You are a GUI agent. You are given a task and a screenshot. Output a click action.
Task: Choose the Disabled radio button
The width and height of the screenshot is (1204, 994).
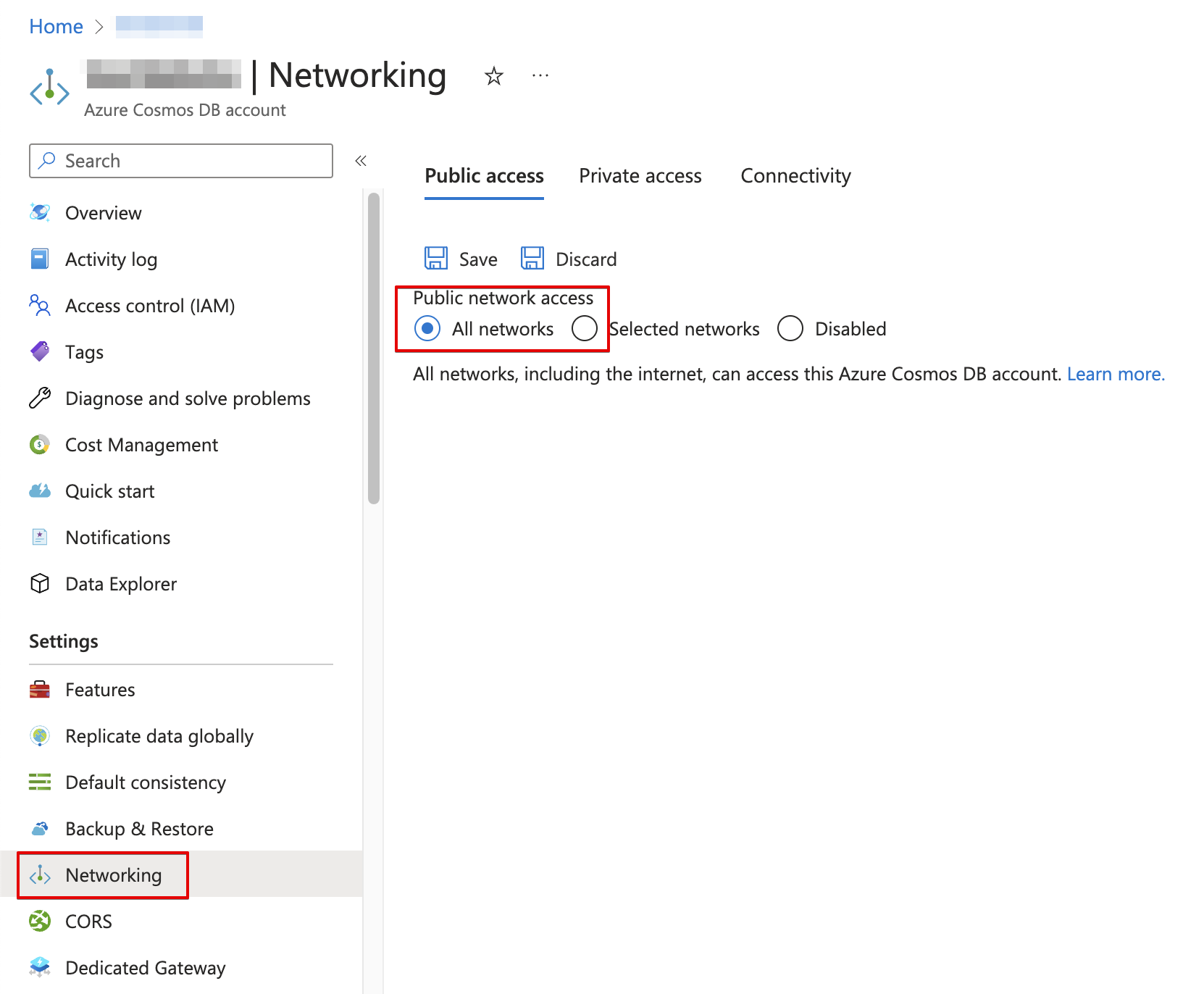[790, 329]
